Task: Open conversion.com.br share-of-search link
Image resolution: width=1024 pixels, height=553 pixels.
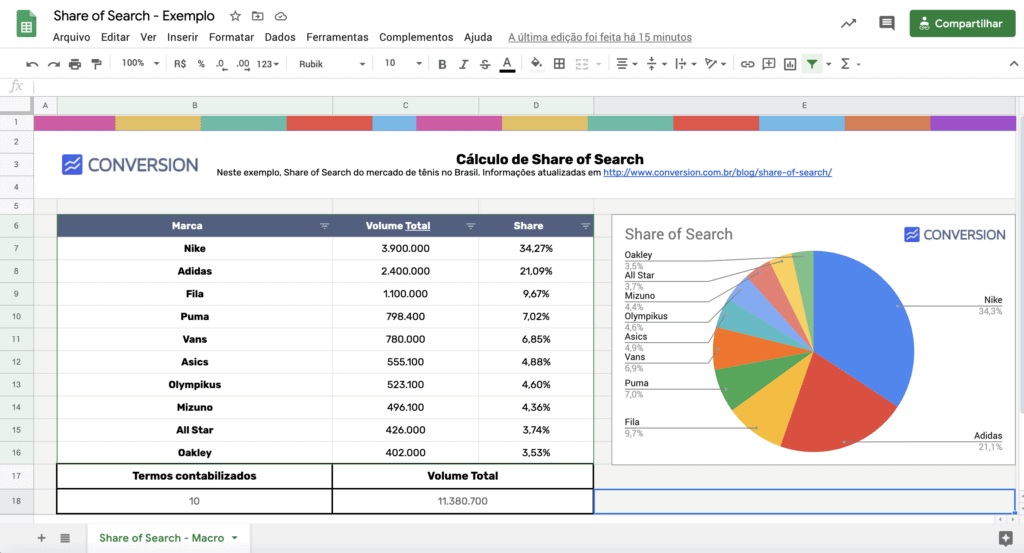Action: pyautogui.click(x=717, y=172)
